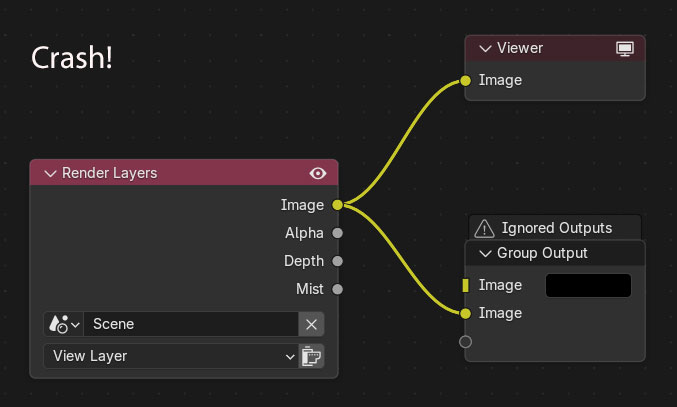Viewport: 677px width, 407px height.
Task: Click the Alpha output socket
Action: [337, 233]
